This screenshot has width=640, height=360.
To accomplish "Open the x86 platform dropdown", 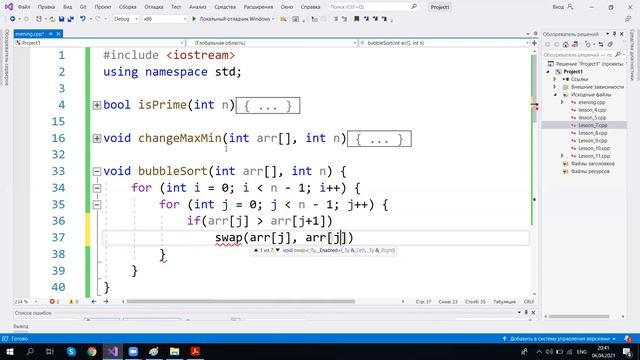I will pos(164,19).
